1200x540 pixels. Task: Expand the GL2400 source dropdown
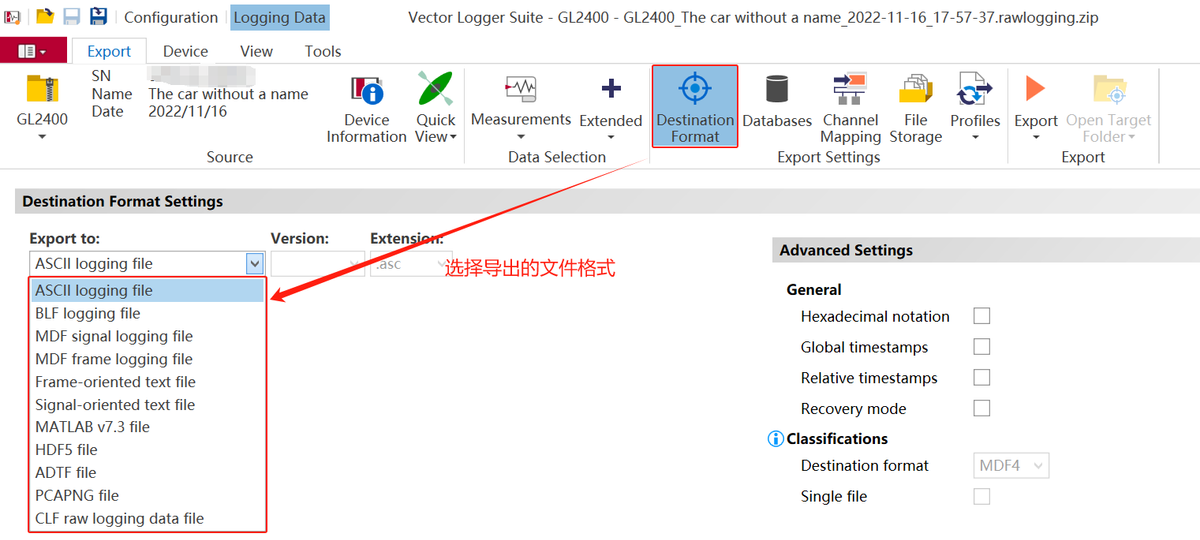click(x=42, y=137)
